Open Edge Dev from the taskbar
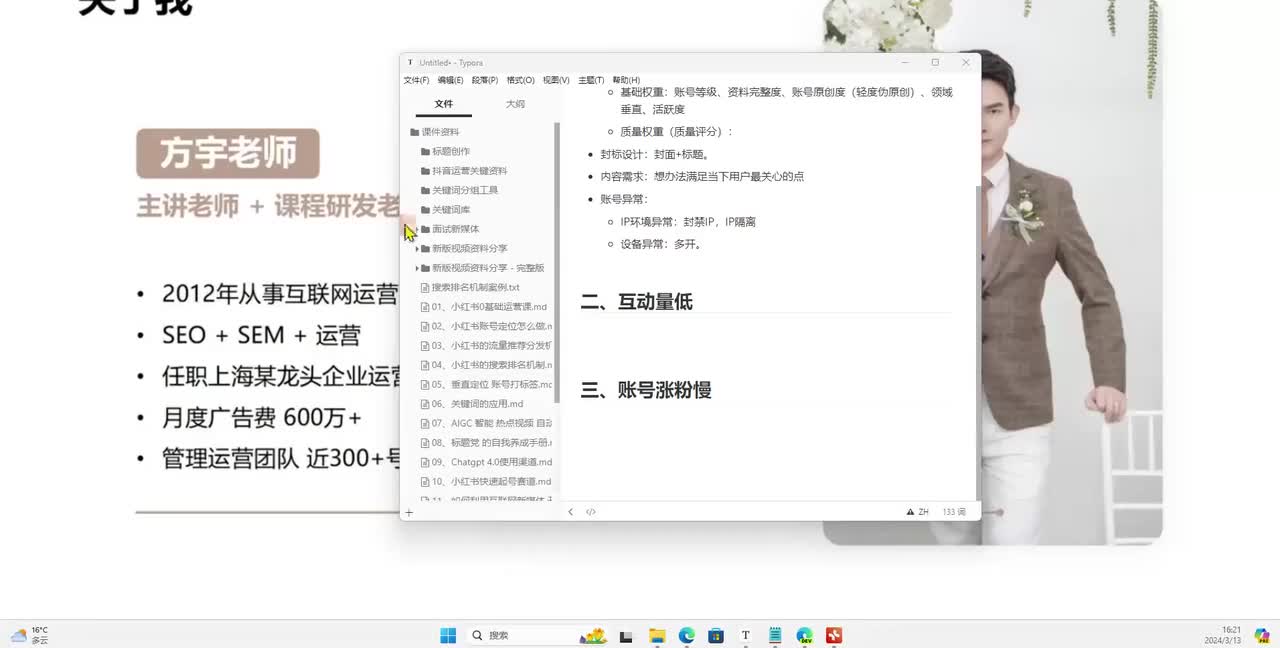1280x648 pixels. 805,635
